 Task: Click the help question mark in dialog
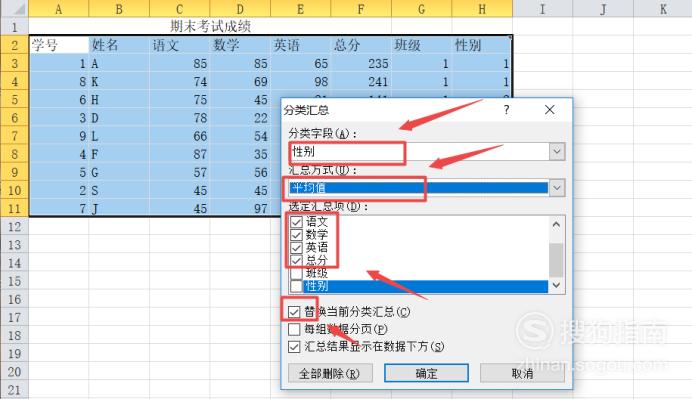[506, 109]
